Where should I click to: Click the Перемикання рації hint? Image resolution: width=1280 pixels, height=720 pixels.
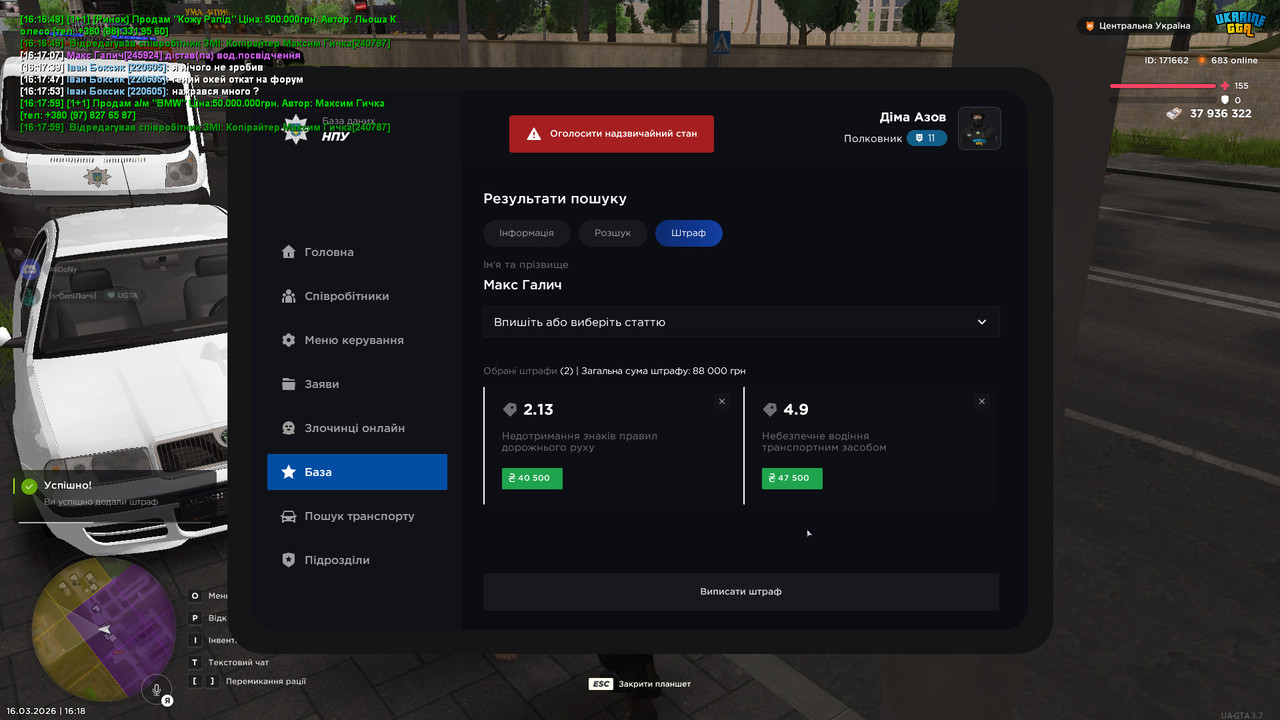tap(248, 681)
